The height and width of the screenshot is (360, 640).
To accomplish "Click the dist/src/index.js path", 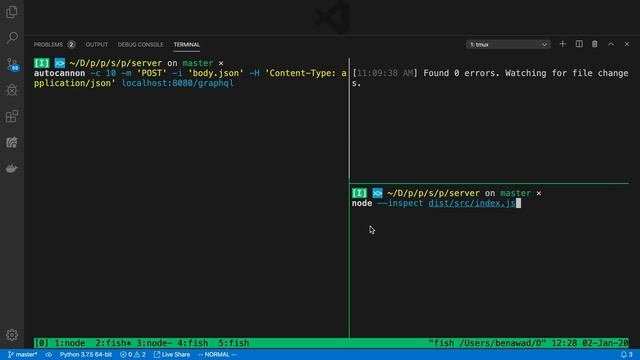I will coord(472,203).
